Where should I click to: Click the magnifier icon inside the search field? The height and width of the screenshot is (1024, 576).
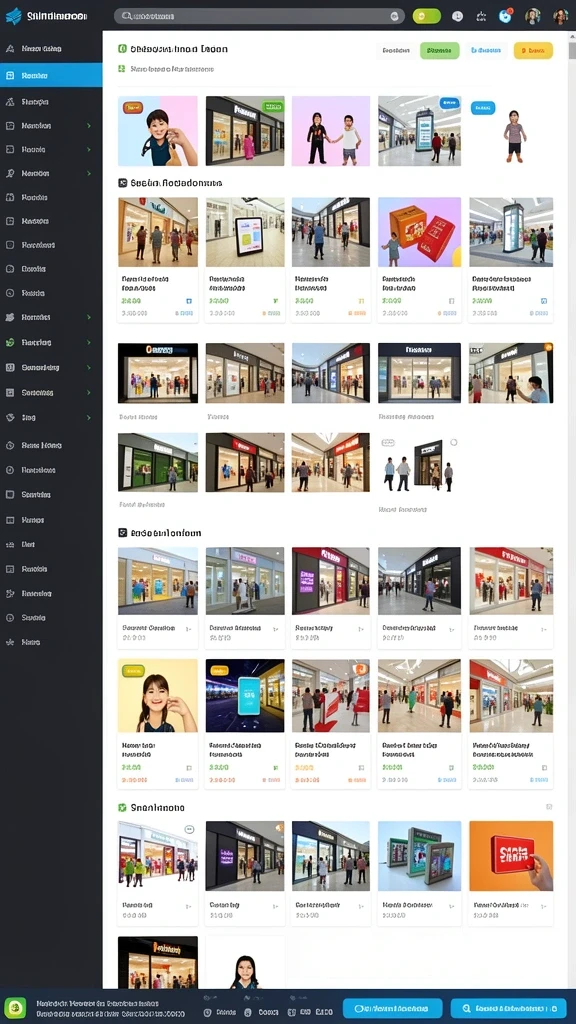coord(127,16)
